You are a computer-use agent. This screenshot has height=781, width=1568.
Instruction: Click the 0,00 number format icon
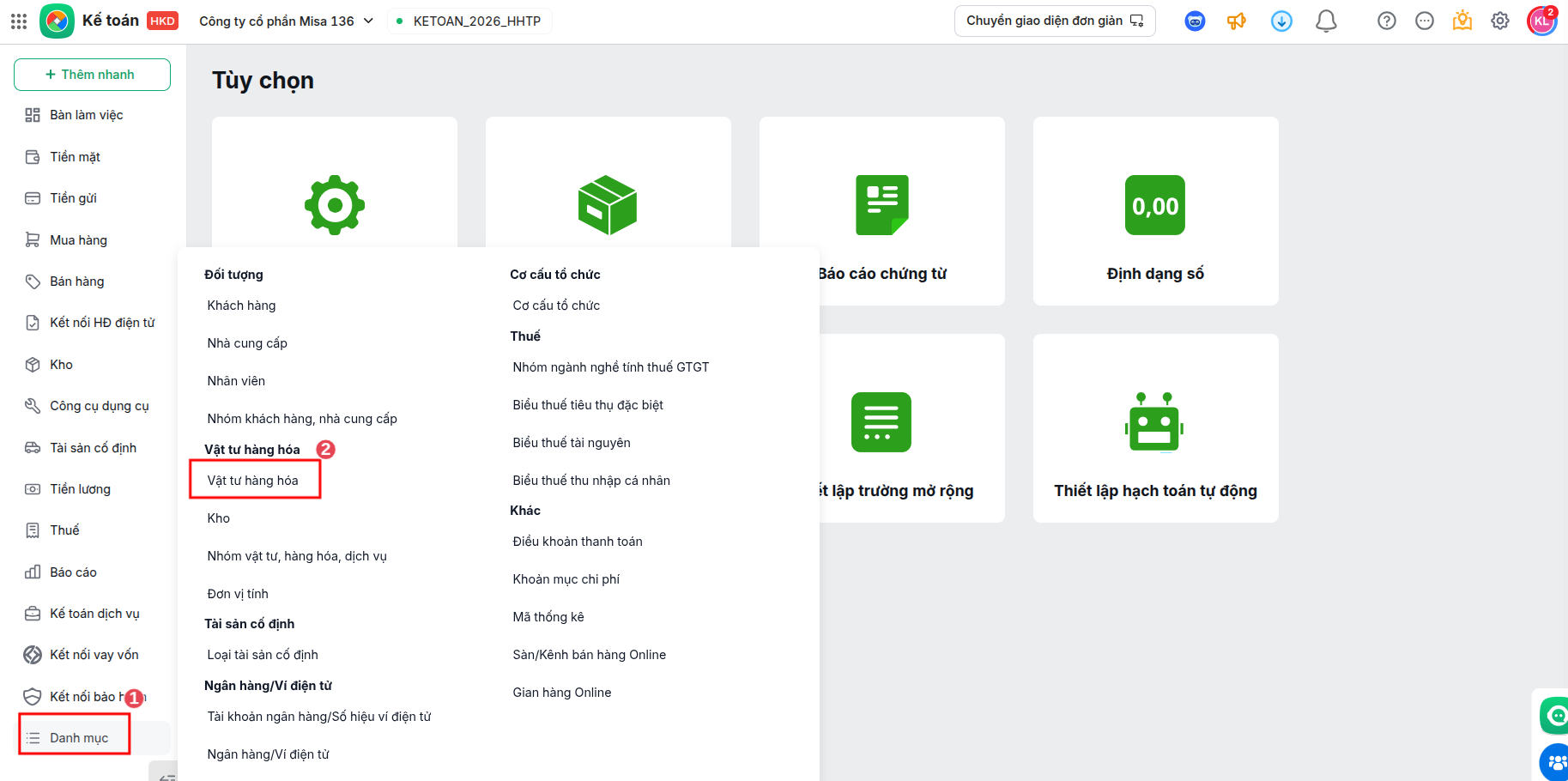pos(1155,205)
